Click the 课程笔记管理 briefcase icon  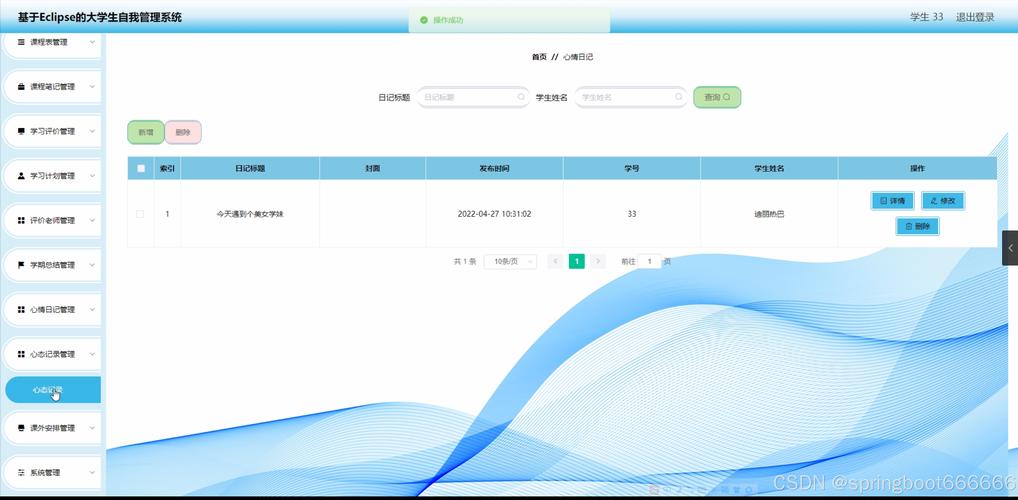[x=21, y=86]
